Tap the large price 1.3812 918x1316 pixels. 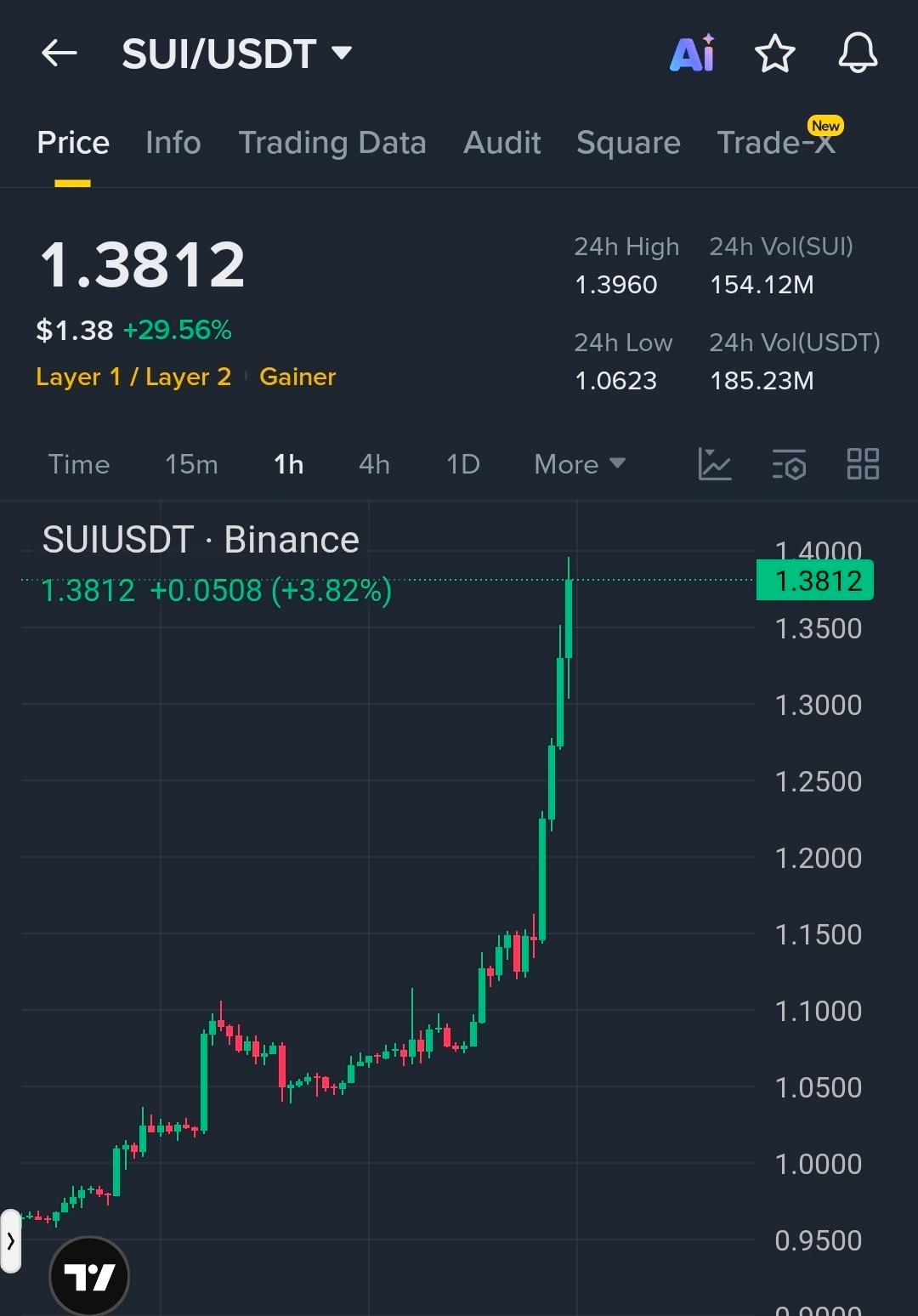tap(143, 264)
